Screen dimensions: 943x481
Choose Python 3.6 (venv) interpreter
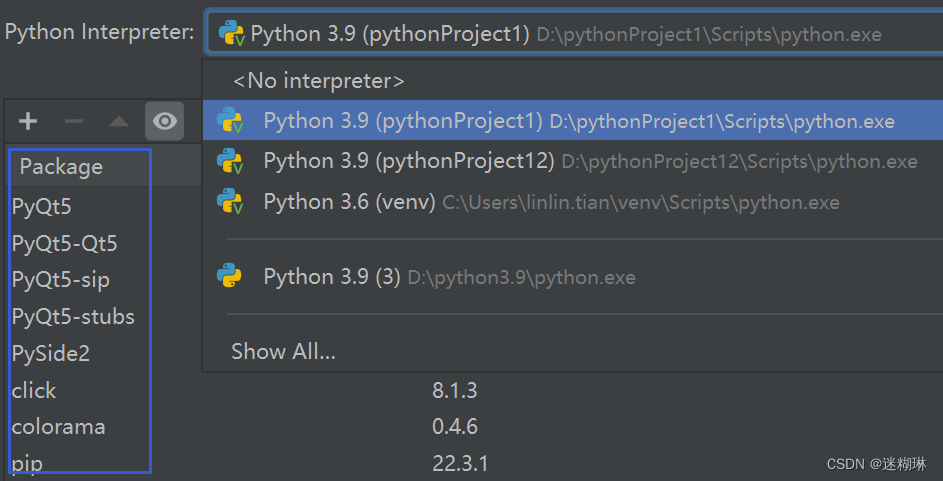(x=573, y=202)
